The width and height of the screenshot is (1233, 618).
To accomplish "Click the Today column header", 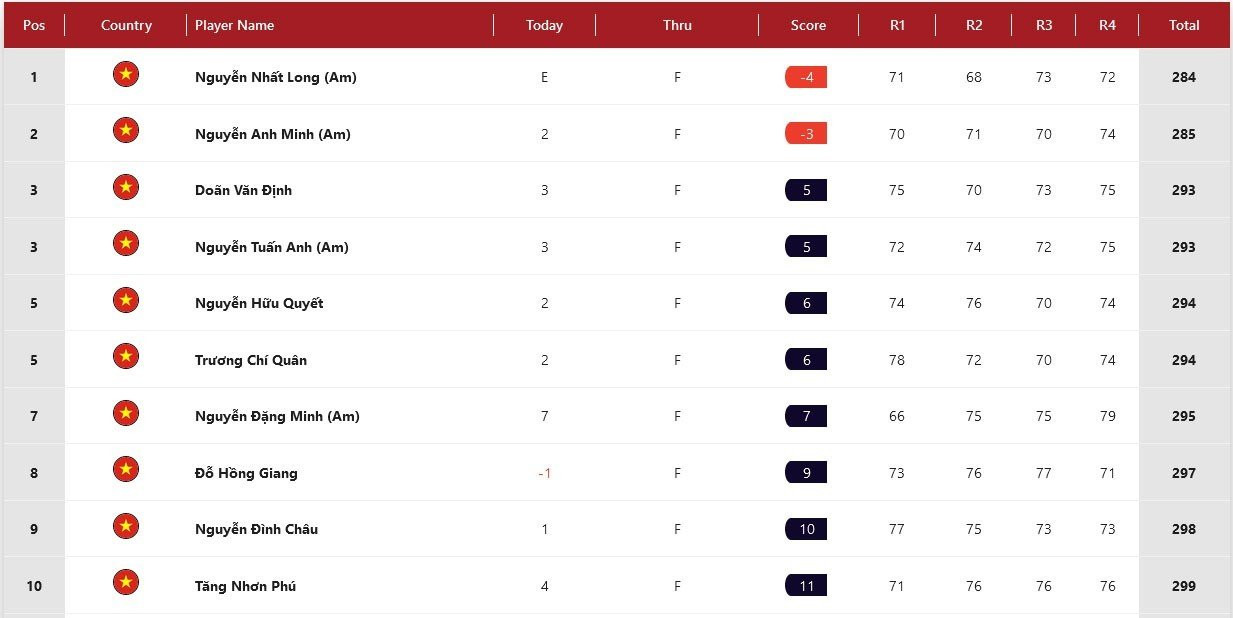I will 544,25.
